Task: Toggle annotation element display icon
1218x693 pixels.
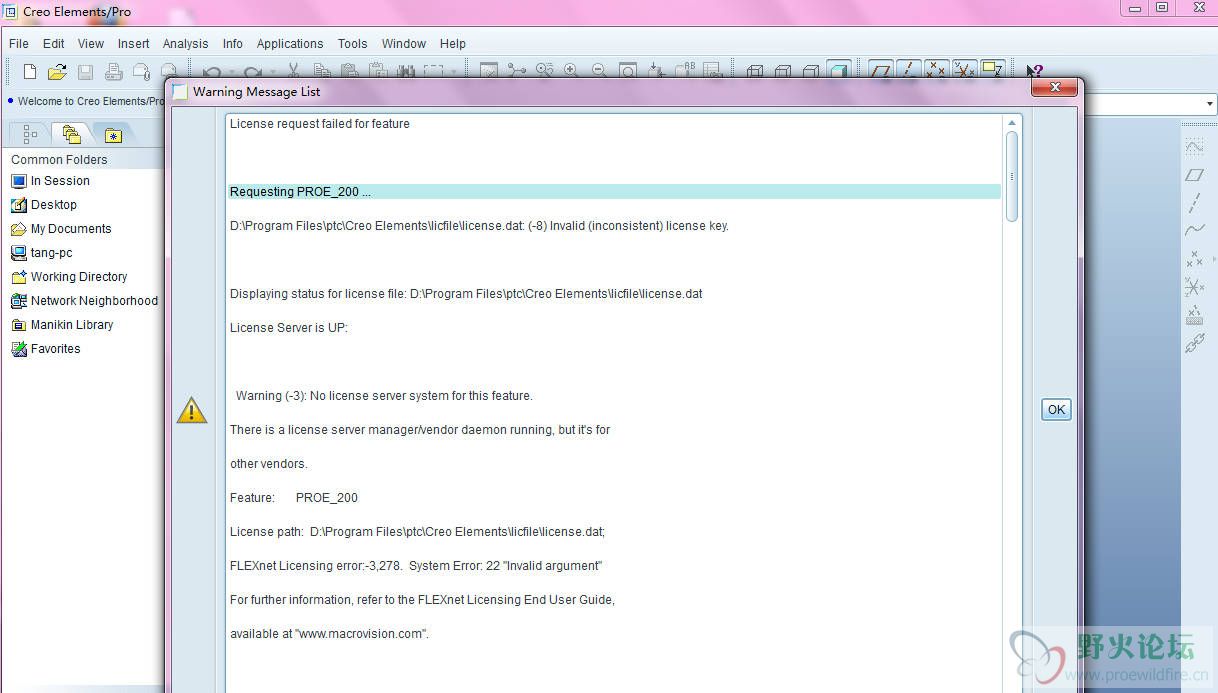Action: (x=992, y=71)
